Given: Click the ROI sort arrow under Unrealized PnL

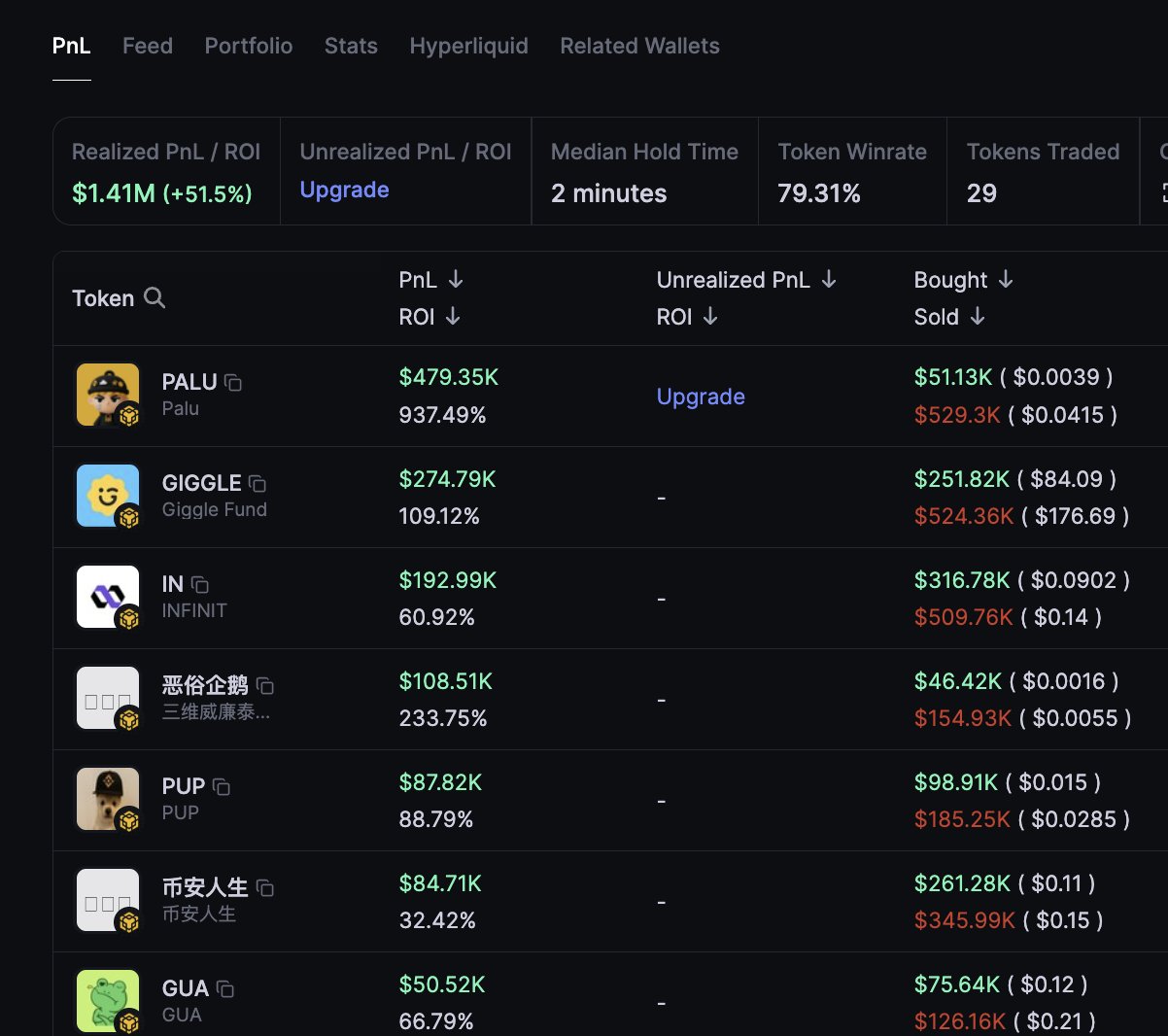Looking at the screenshot, I should [x=710, y=316].
